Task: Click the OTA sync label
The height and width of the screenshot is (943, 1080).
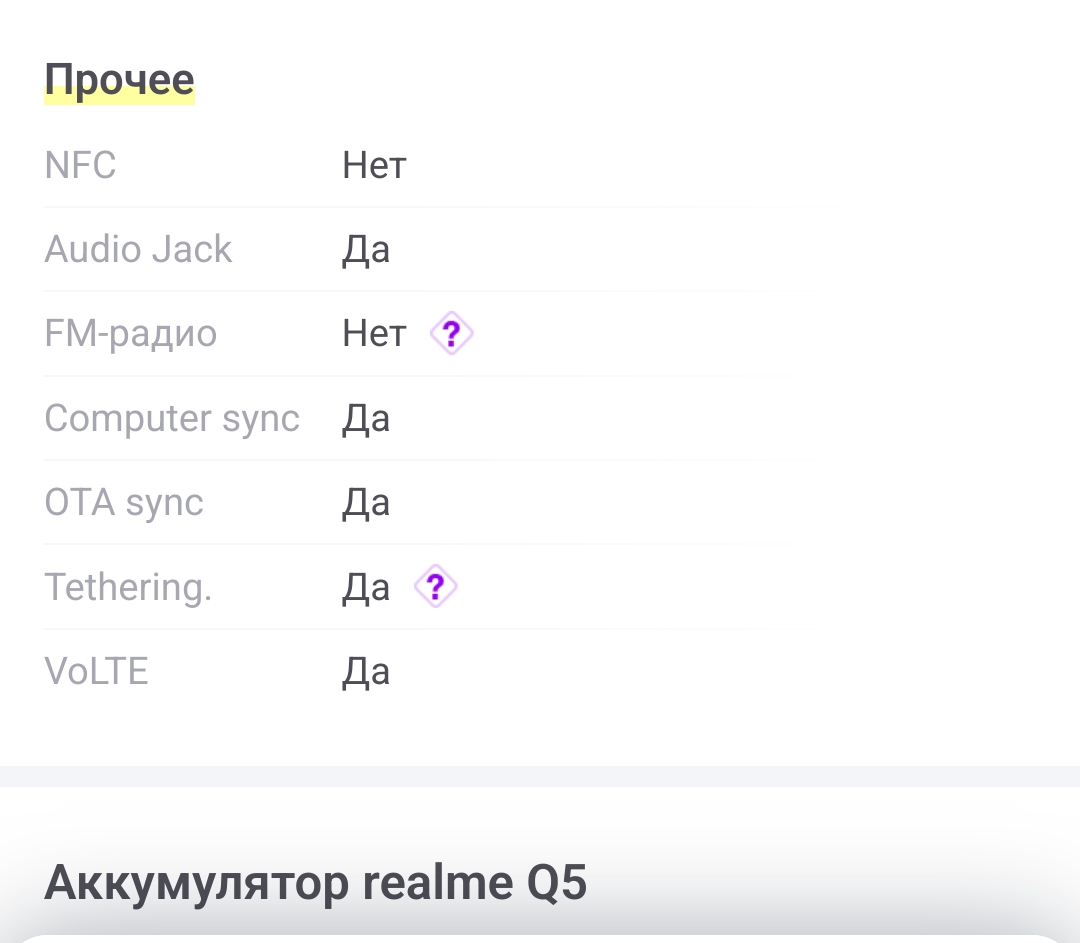Action: point(124,502)
